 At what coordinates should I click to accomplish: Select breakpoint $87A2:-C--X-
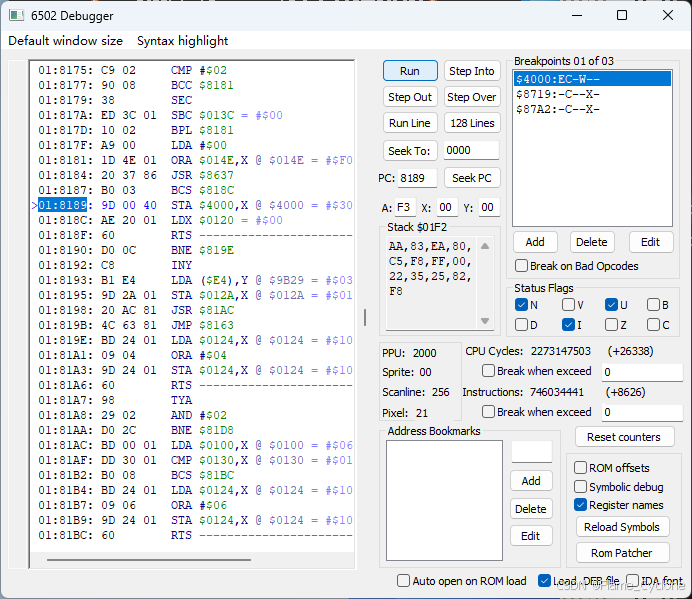coord(592,109)
